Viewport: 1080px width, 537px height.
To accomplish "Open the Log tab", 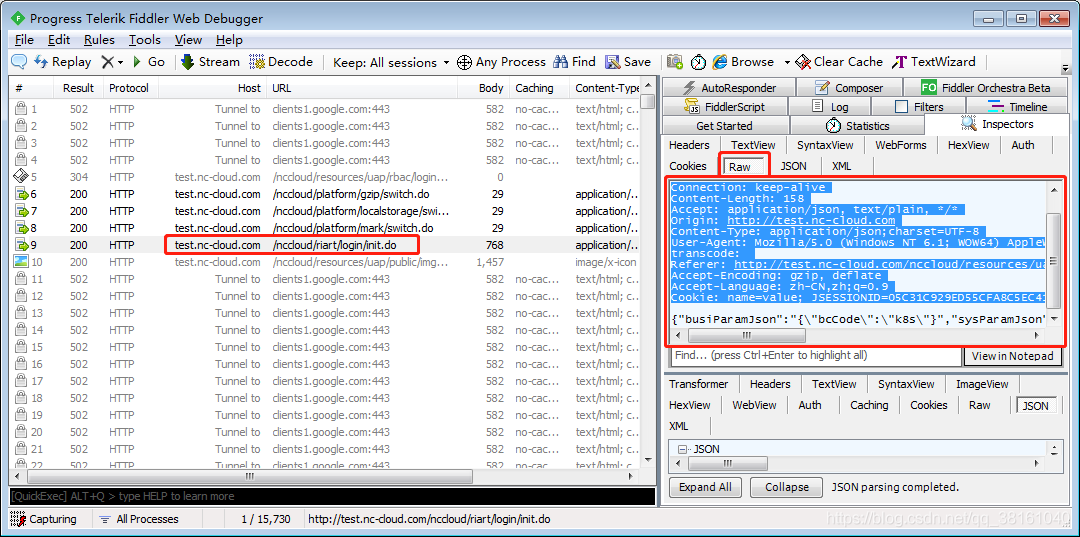I will point(830,107).
